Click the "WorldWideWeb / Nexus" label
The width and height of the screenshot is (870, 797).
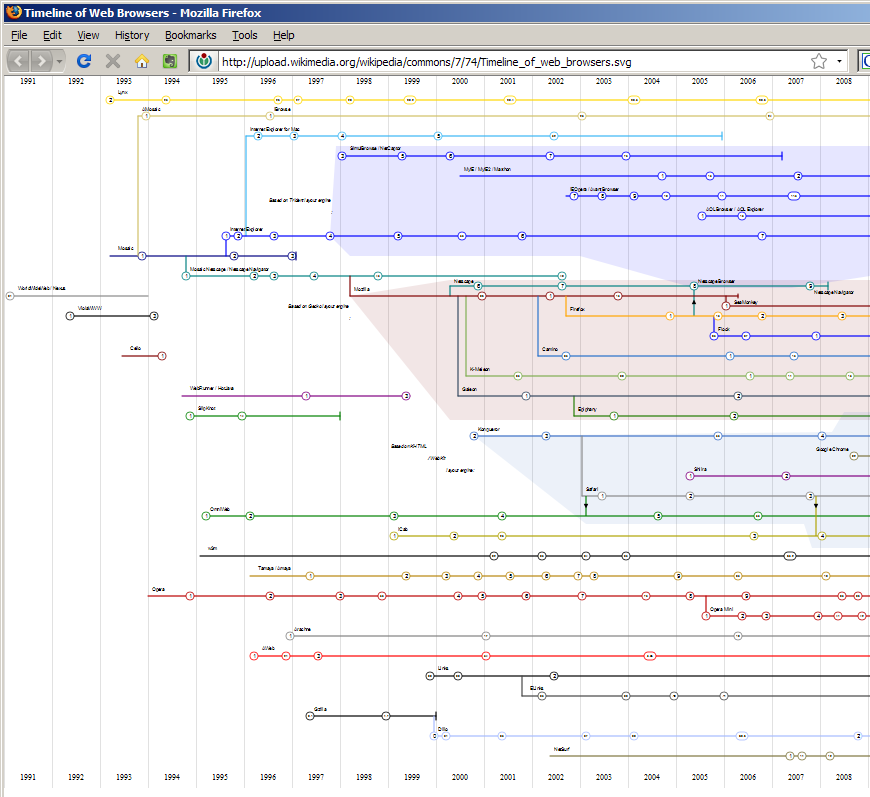coord(41,288)
